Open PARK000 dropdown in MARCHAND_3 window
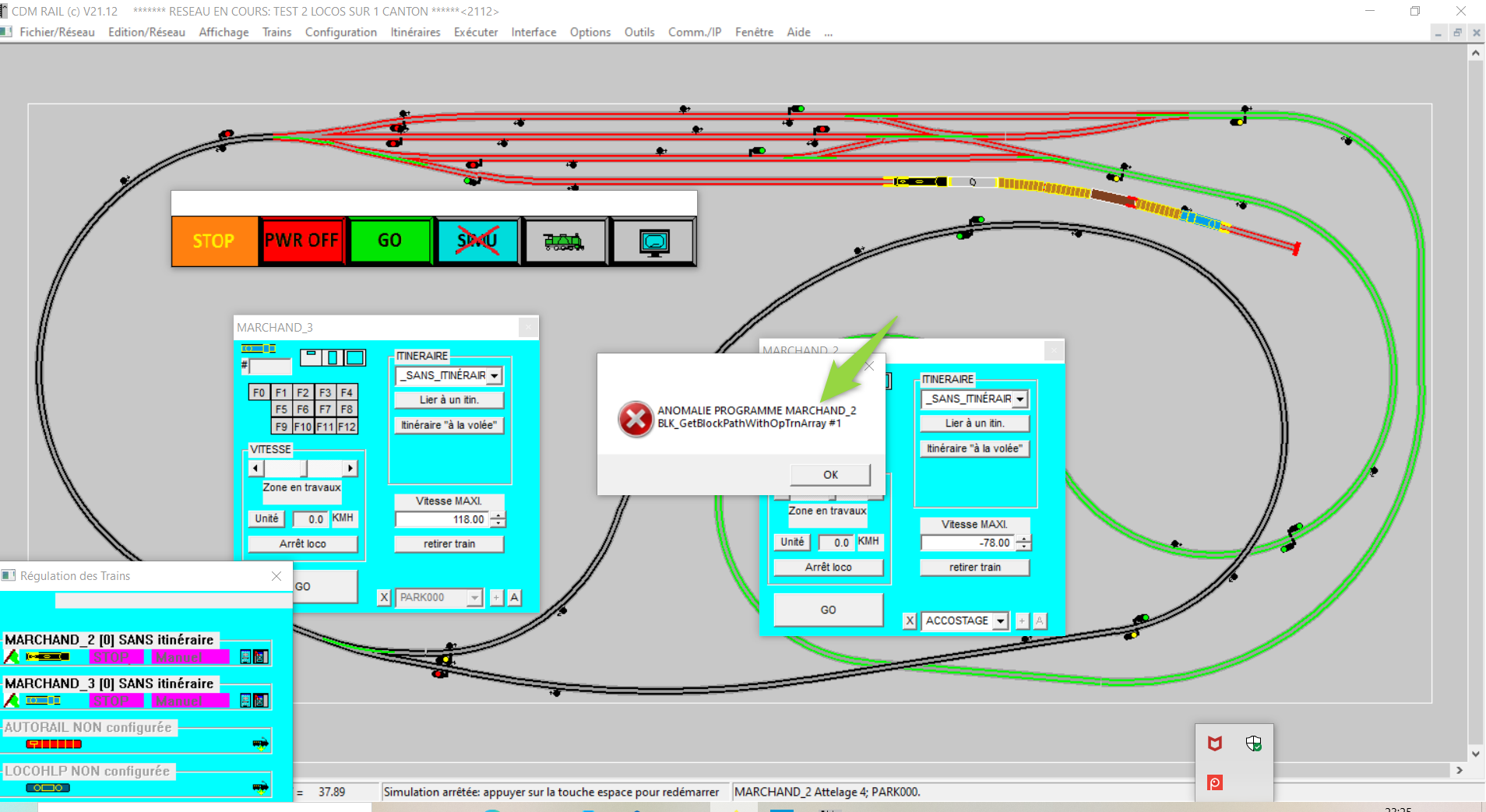Screen dimensions: 1486x812 pos(474,597)
